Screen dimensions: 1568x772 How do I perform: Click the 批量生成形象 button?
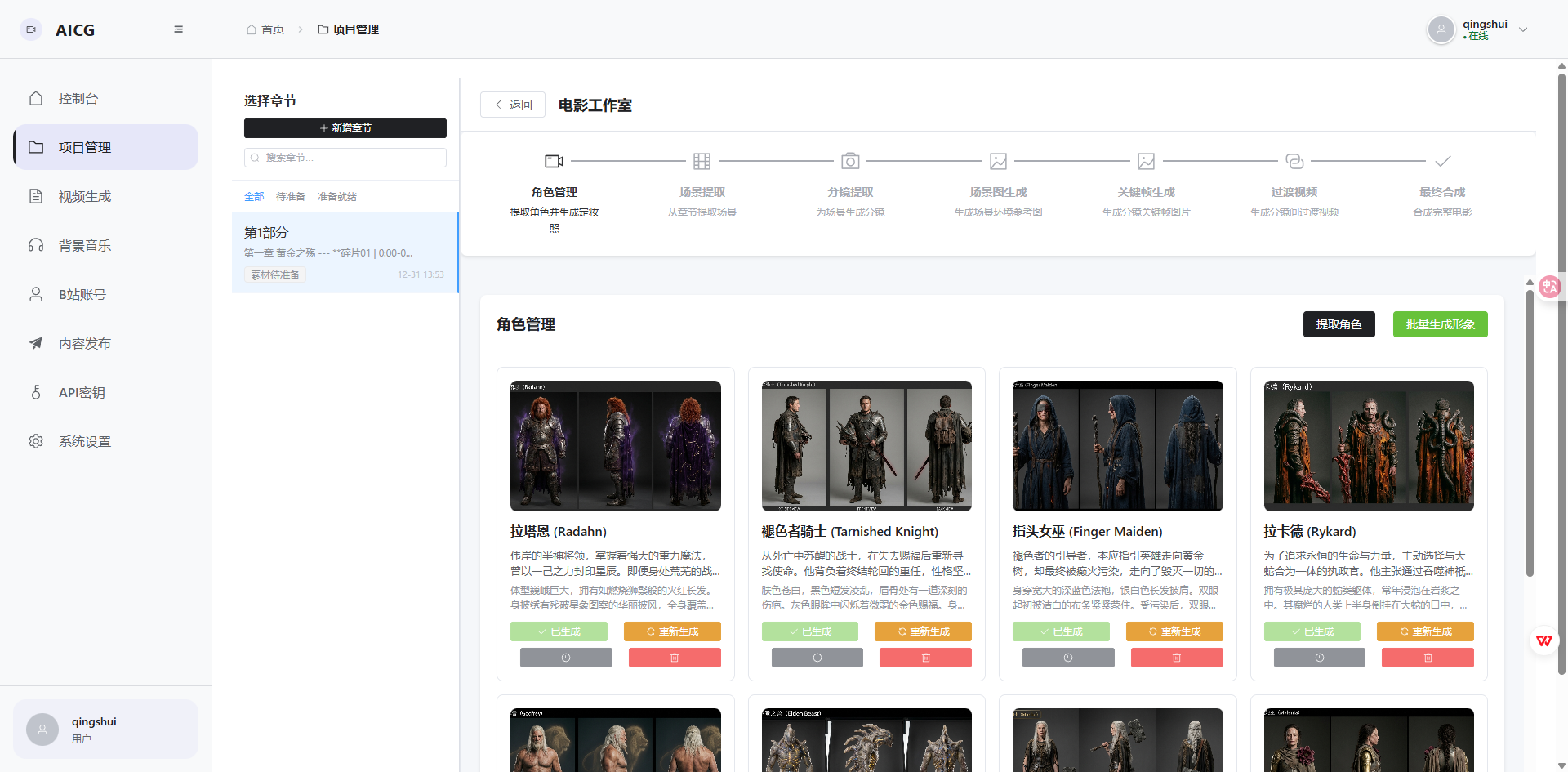click(x=1441, y=324)
